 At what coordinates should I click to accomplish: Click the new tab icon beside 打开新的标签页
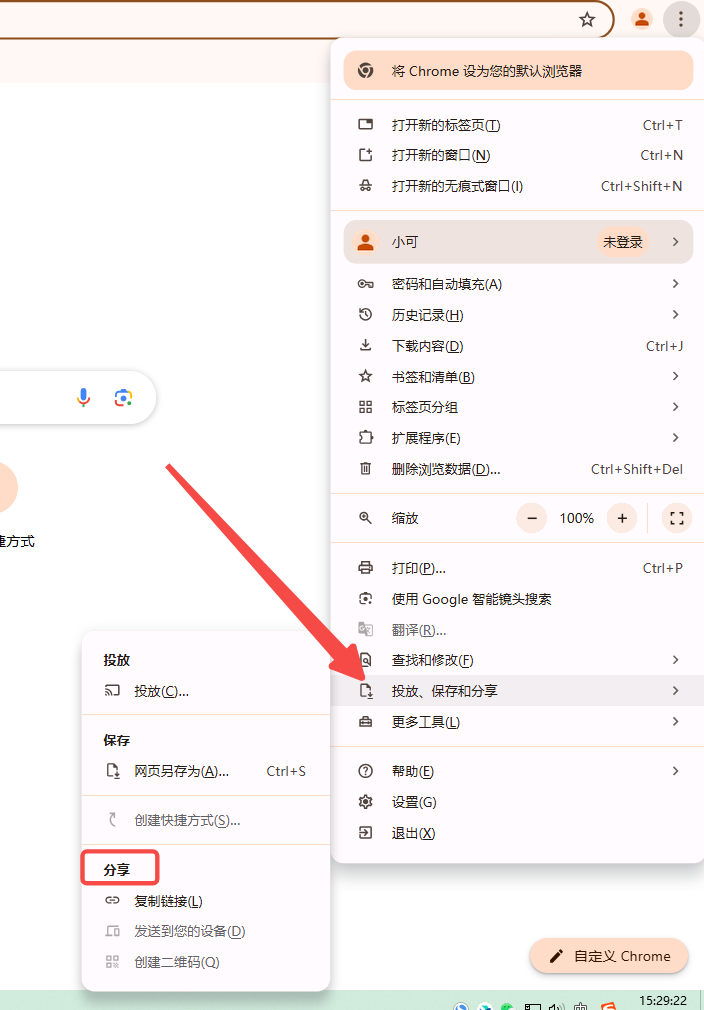(x=365, y=124)
